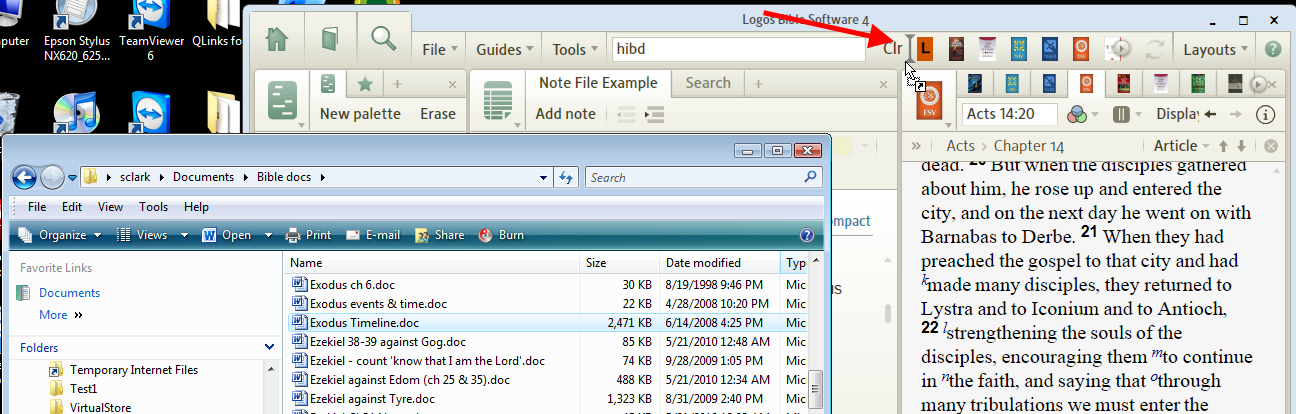Click the Documents favorite link
The image size is (1296, 414).
(69, 293)
